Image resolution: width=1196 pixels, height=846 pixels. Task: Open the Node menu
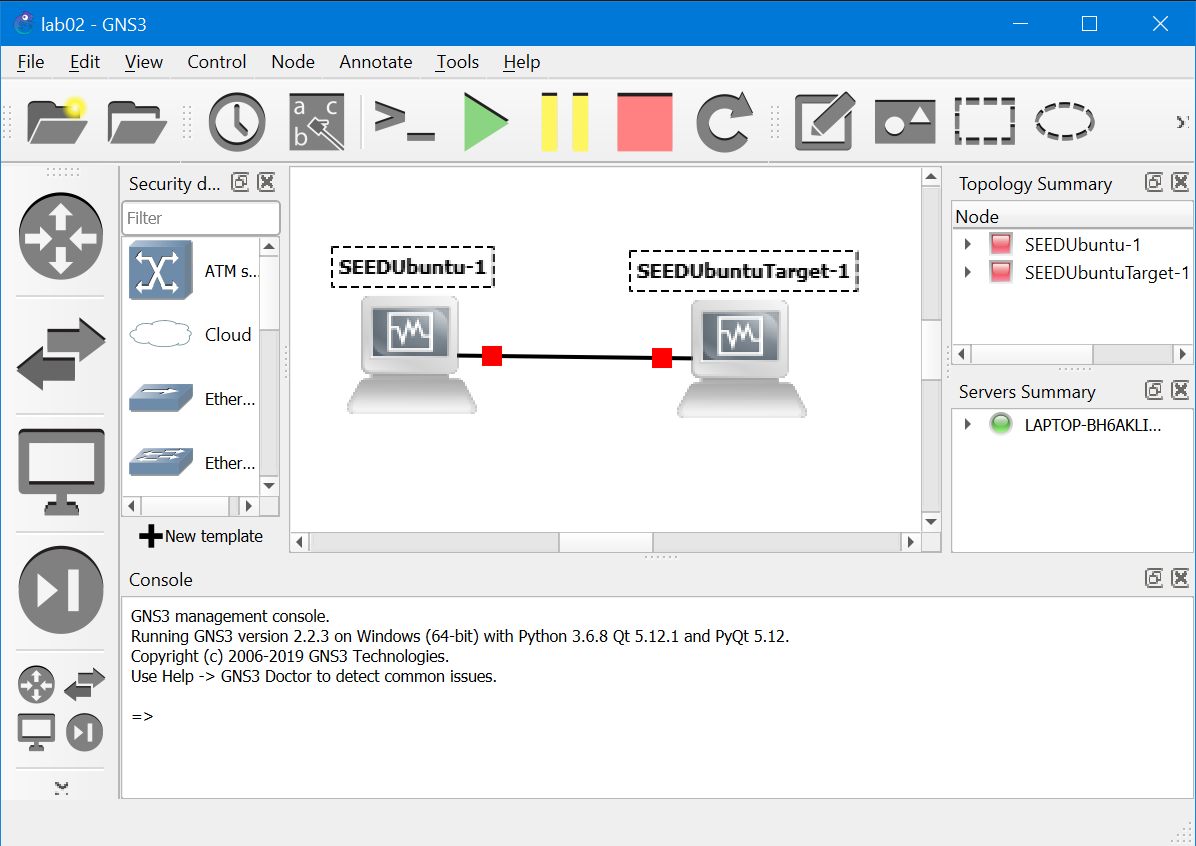[293, 62]
